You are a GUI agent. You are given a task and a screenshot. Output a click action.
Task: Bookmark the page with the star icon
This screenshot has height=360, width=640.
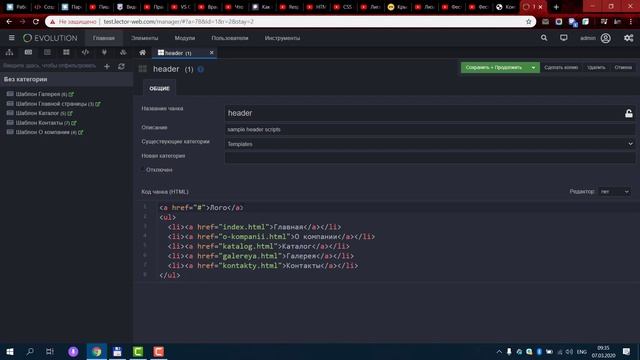[x=529, y=22]
